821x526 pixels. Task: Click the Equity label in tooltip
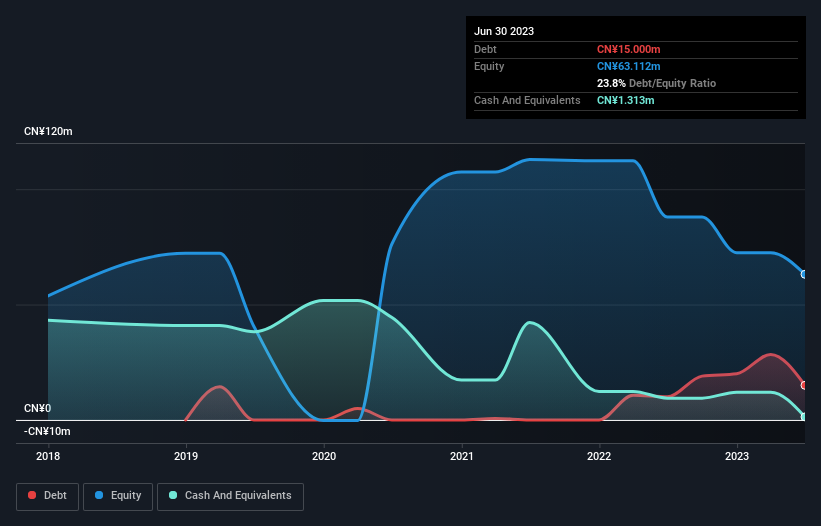click(x=489, y=66)
